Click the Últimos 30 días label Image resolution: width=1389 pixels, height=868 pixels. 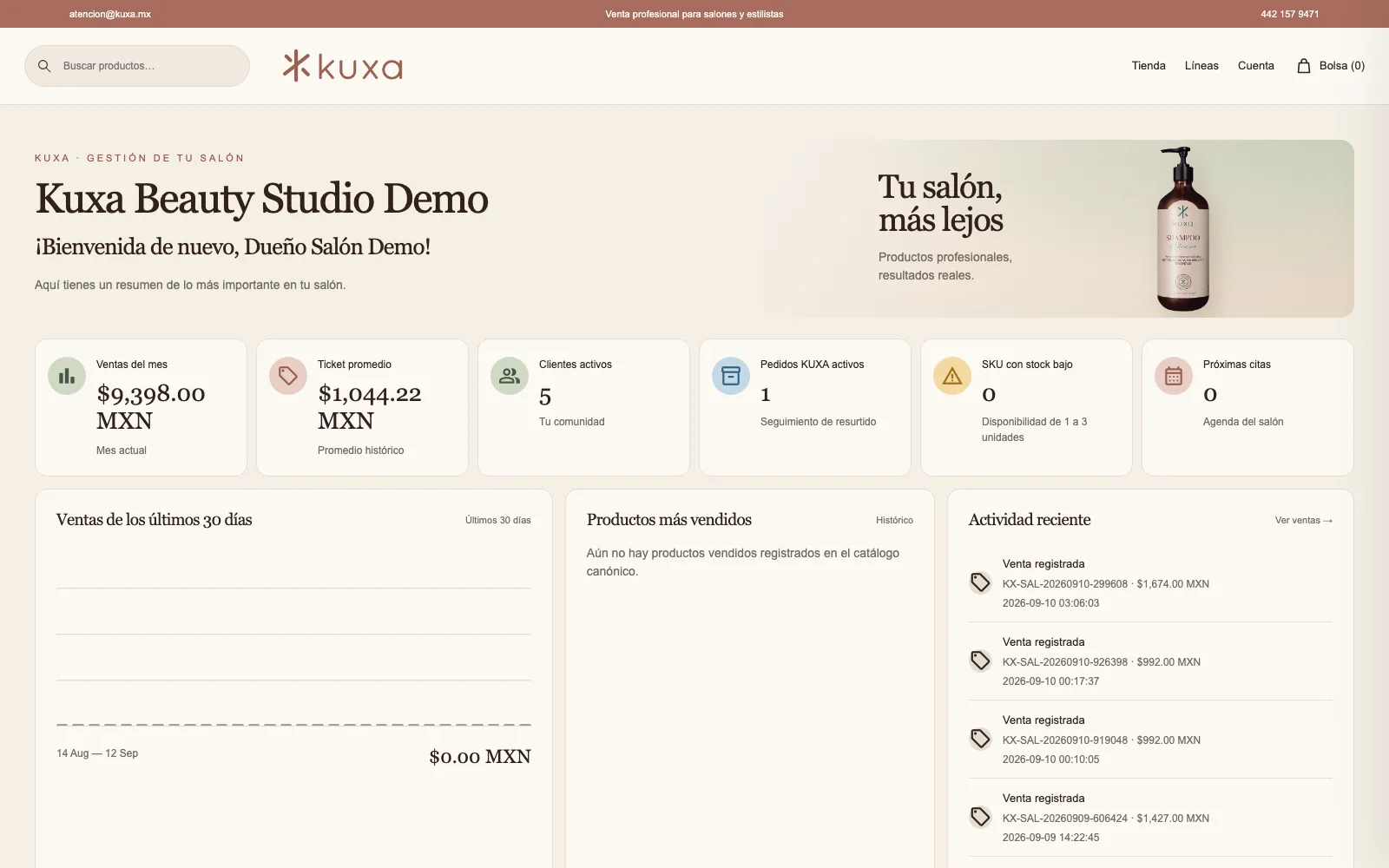(x=498, y=520)
